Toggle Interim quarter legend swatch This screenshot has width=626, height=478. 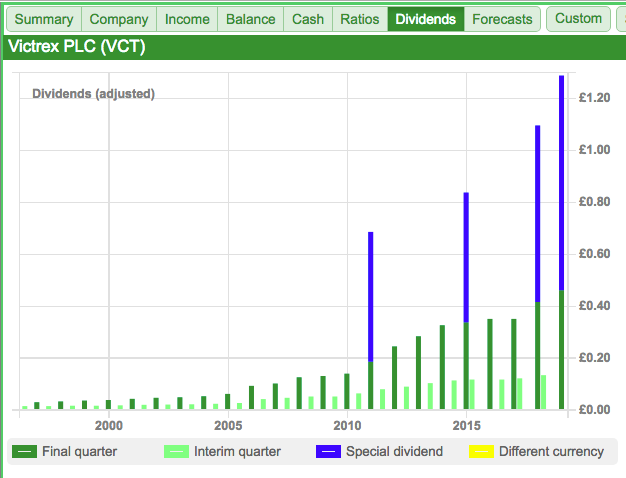coord(176,452)
